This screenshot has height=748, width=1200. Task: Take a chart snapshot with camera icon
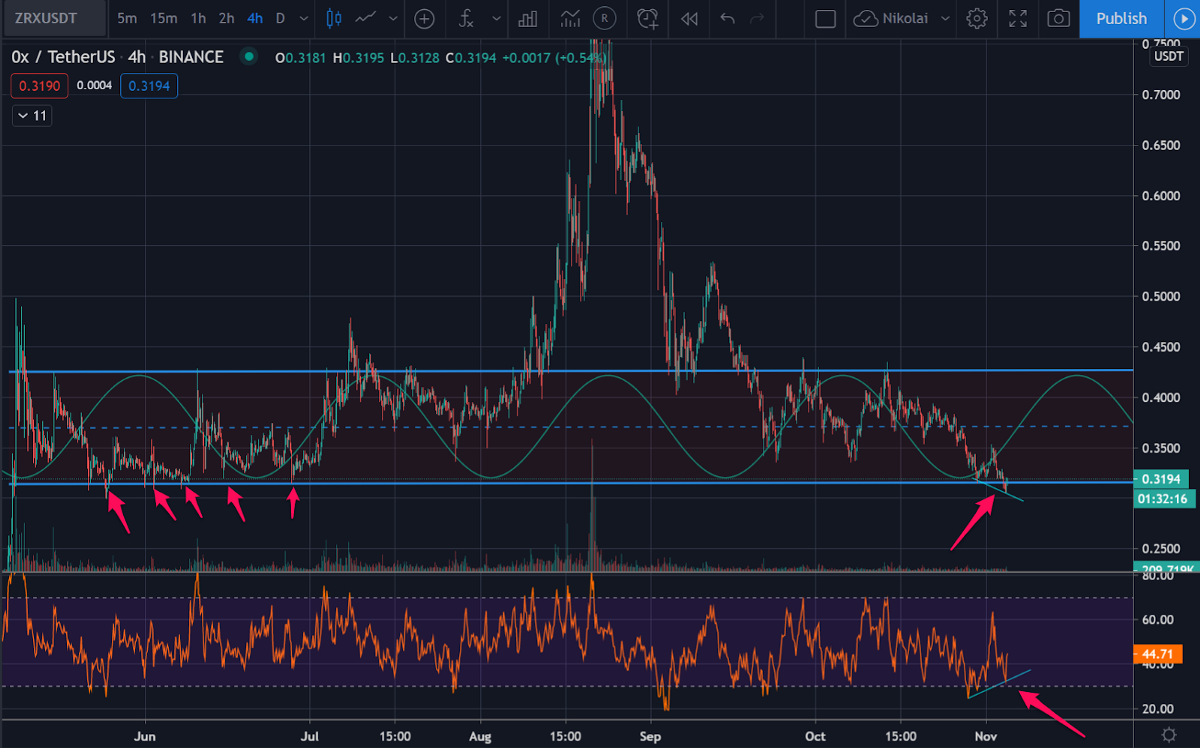1058,18
